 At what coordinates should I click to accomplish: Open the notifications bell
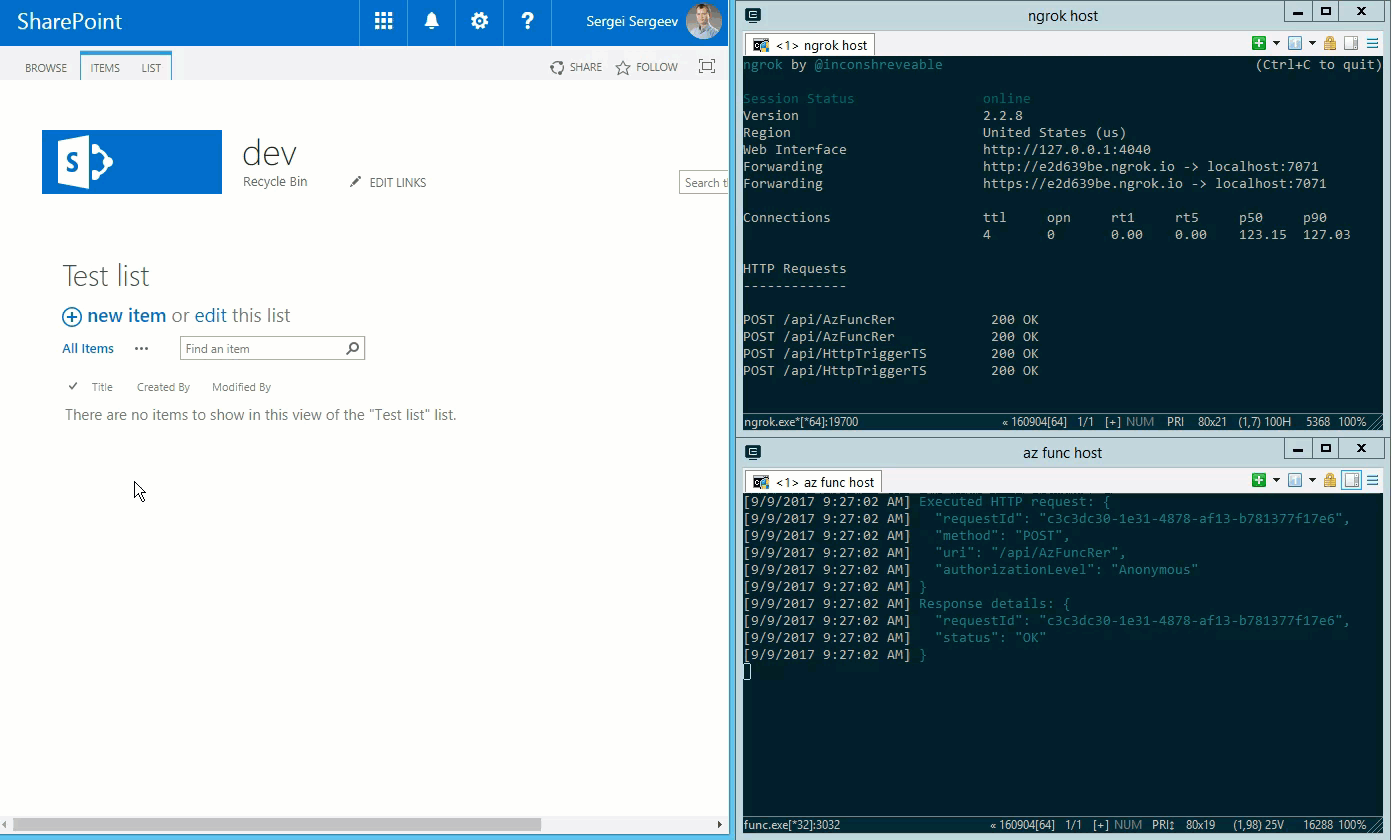point(432,21)
